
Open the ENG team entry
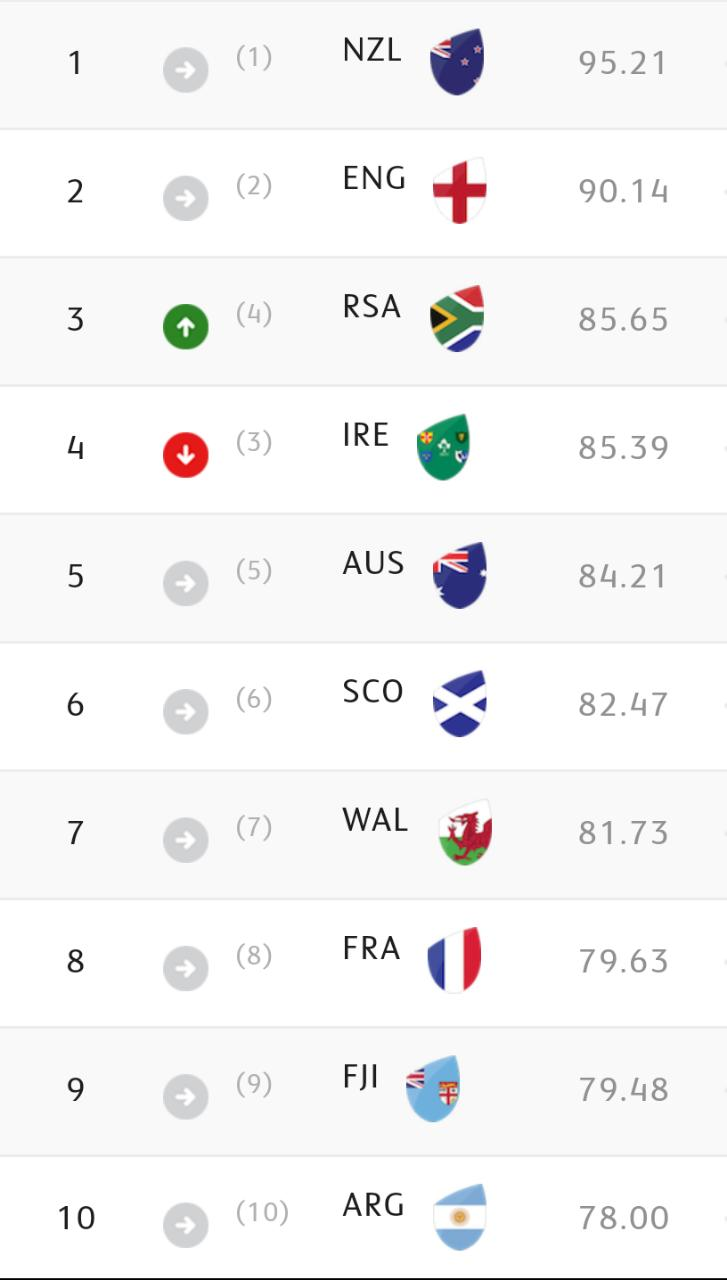click(x=374, y=179)
